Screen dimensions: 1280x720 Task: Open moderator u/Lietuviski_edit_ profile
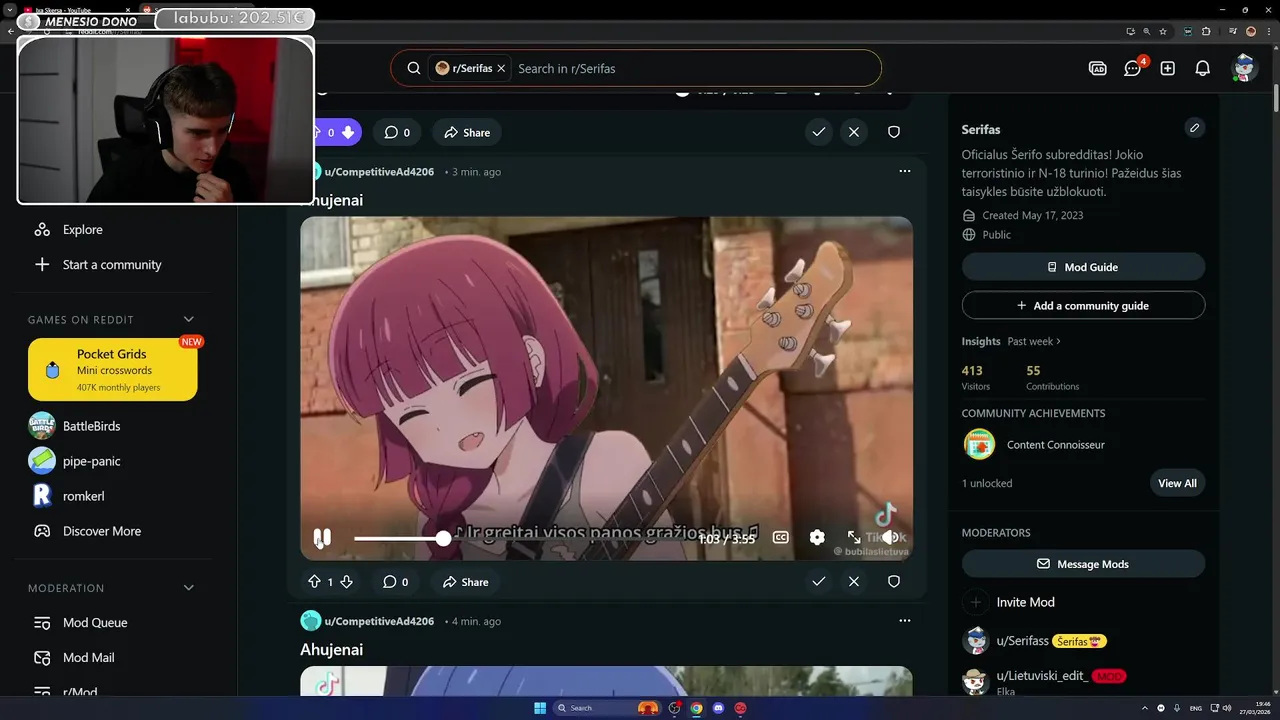pos(1041,676)
